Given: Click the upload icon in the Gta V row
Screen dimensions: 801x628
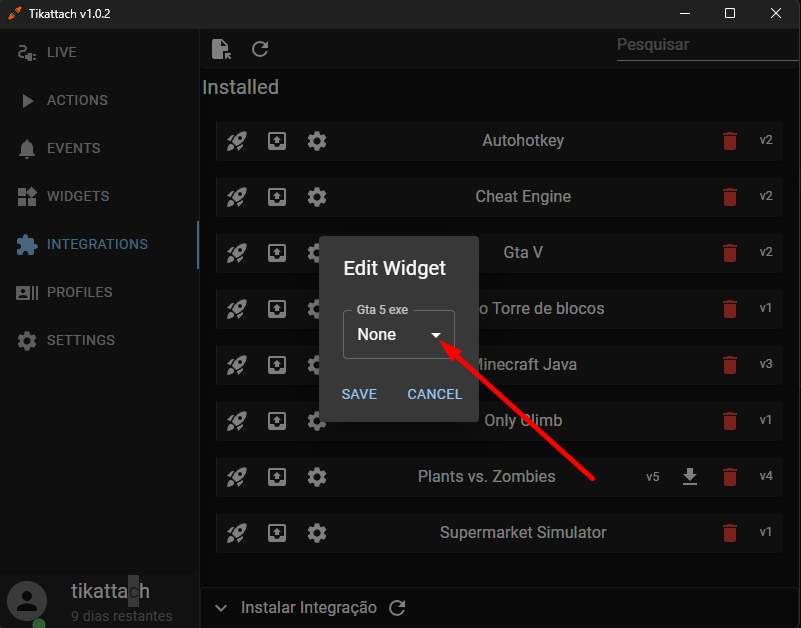Looking at the screenshot, I should point(277,252).
